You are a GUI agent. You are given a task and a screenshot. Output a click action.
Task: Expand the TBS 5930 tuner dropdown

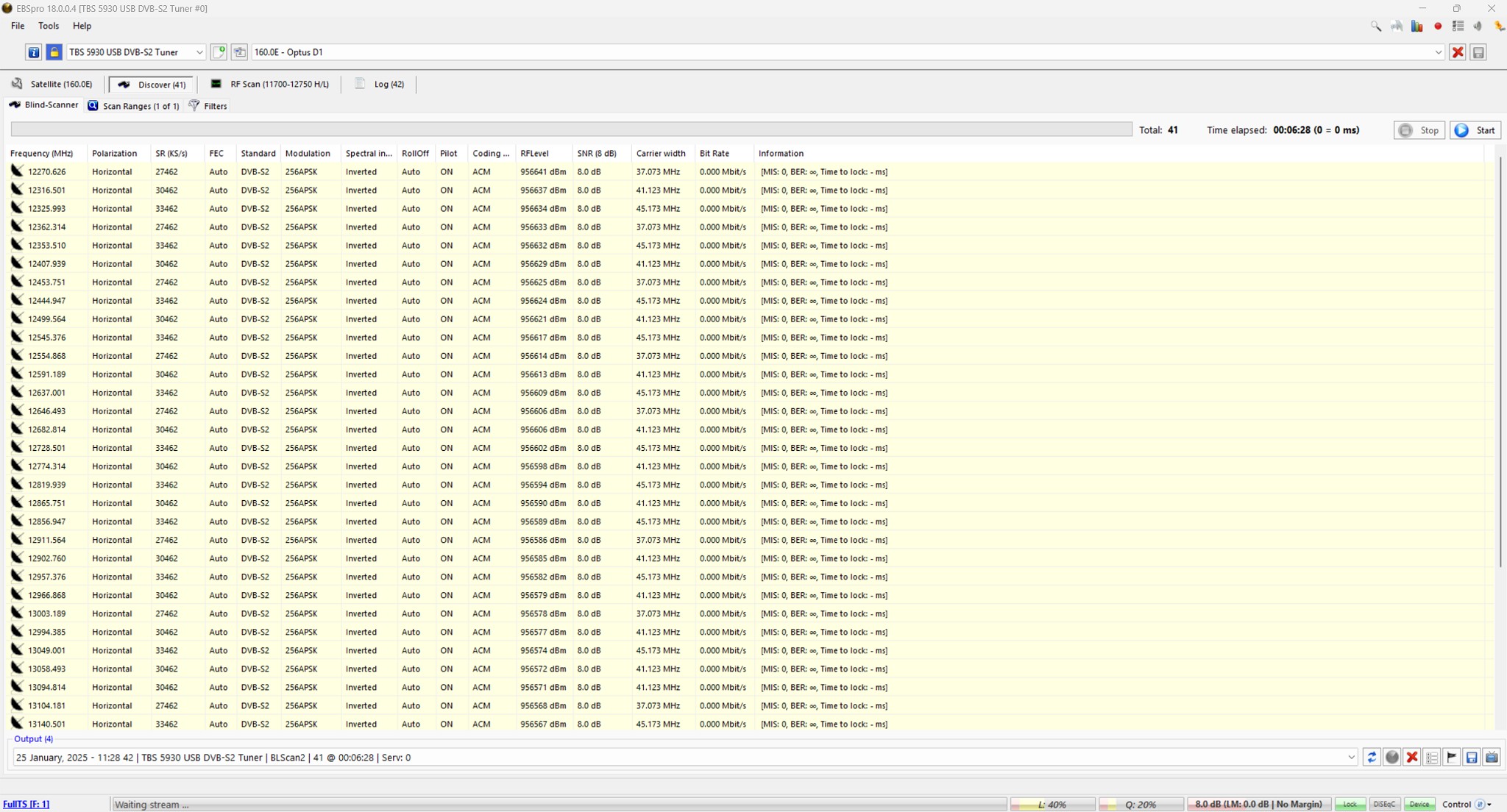pos(199,52)
